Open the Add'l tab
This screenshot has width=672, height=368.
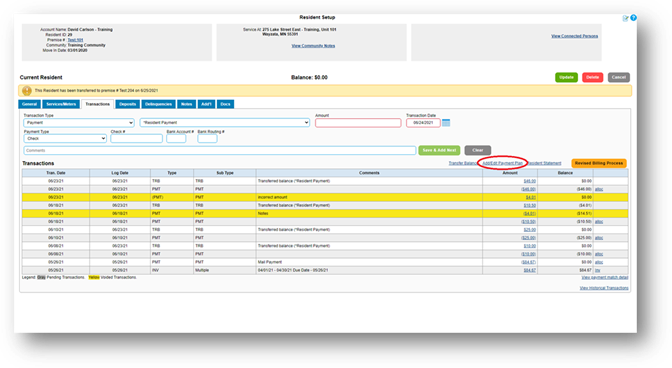[206, 104]
